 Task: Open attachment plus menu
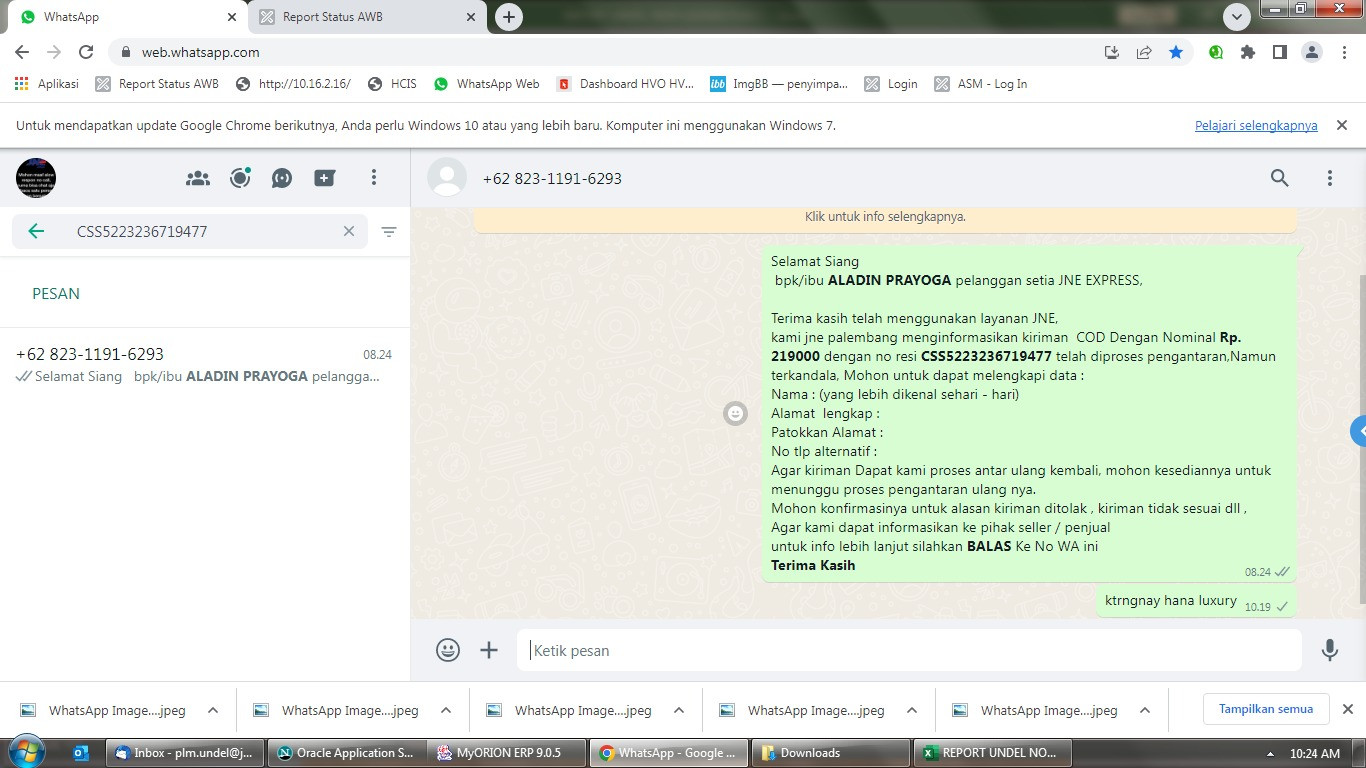[489, 650]
